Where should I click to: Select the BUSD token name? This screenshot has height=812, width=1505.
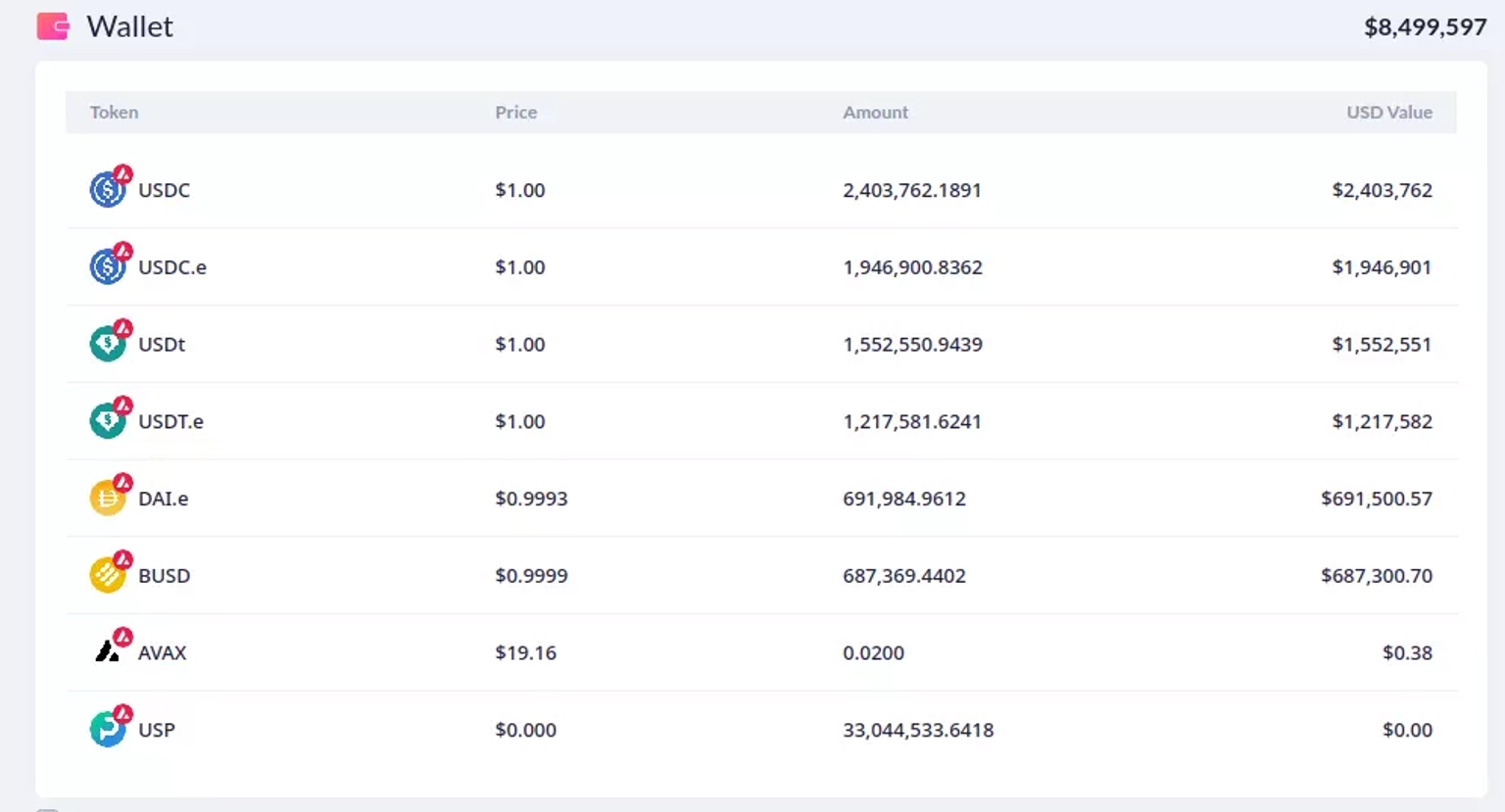(x=164, y=576)
